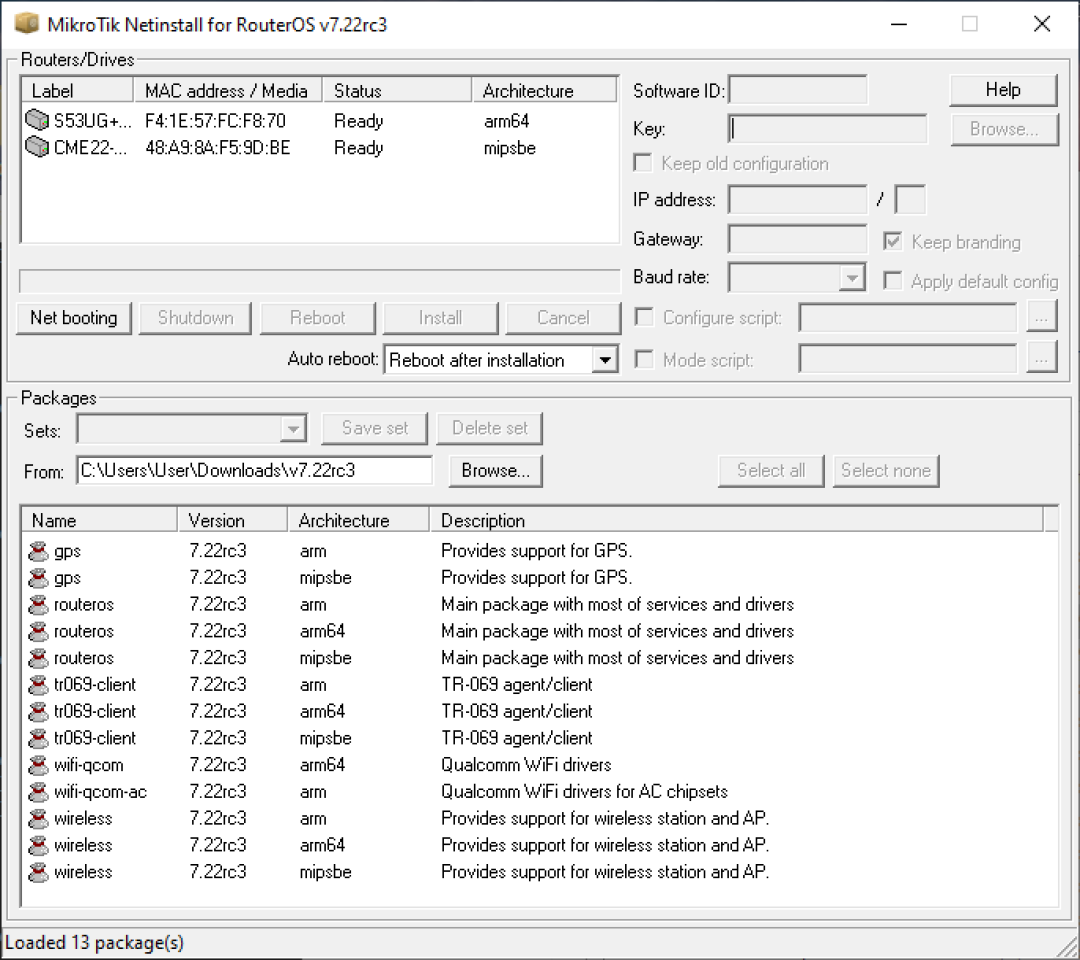Viewport: 1080px width, 960px height.
Task: Toggle Keep old configuration checkbox
Action: (643, 163)
